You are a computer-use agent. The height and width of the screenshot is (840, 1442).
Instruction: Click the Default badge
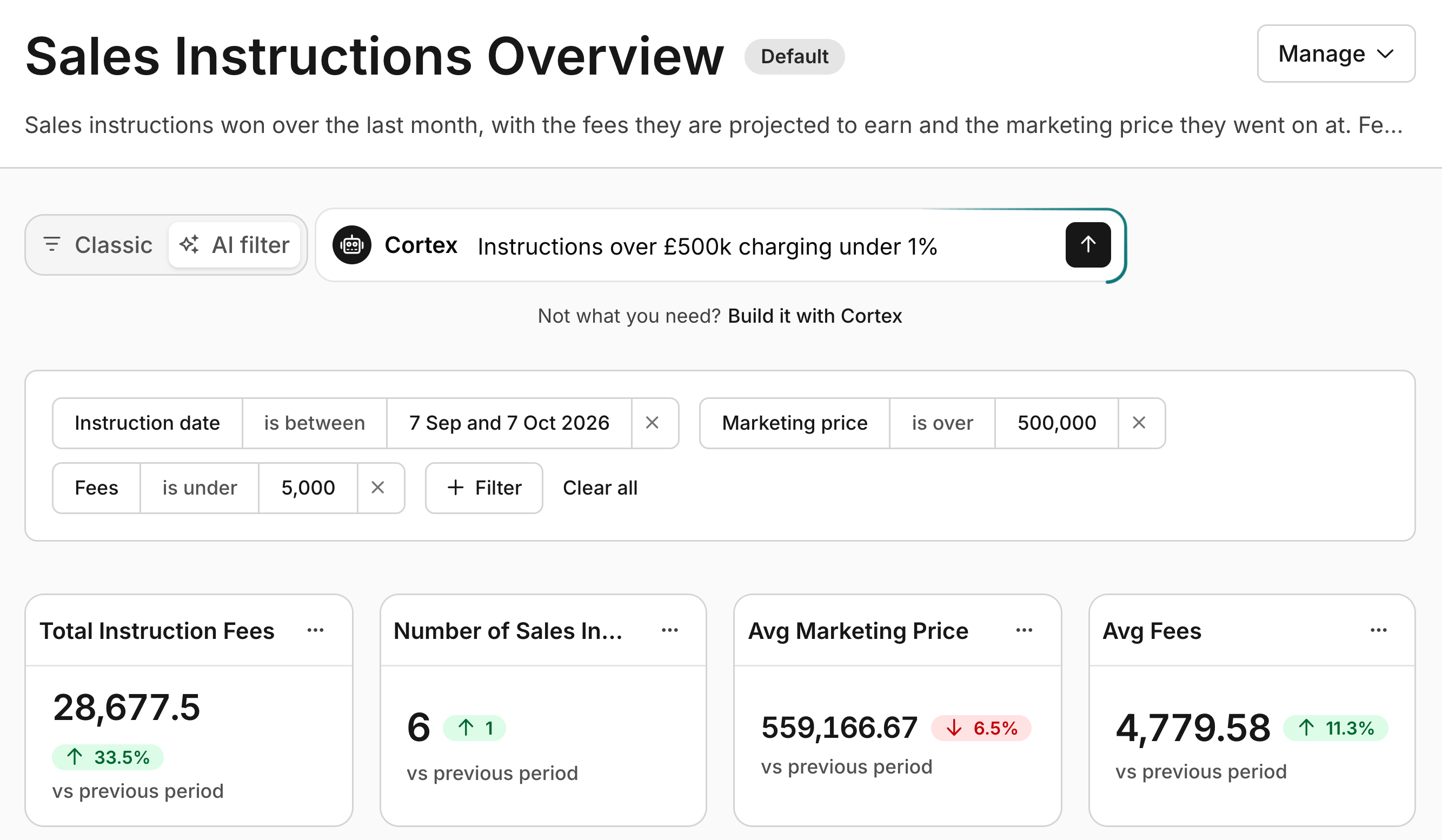[x=794, y=56]
